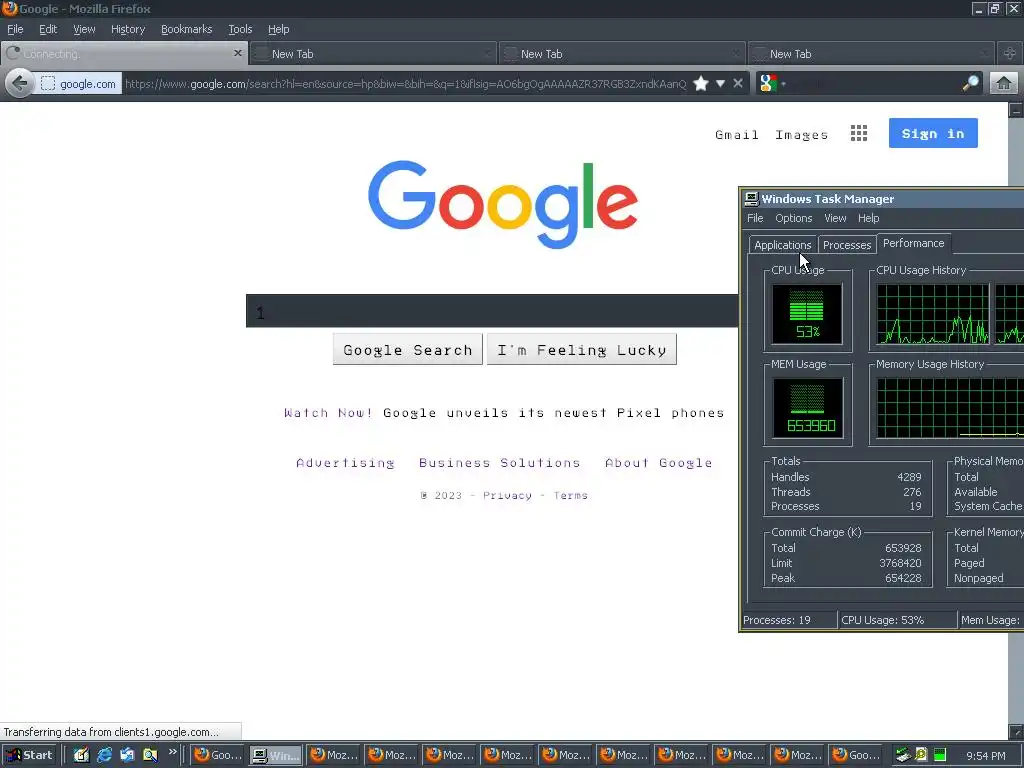The image size is (1024, 768).
Task: Open the Privacy link
Action: (x=507, y=496)
